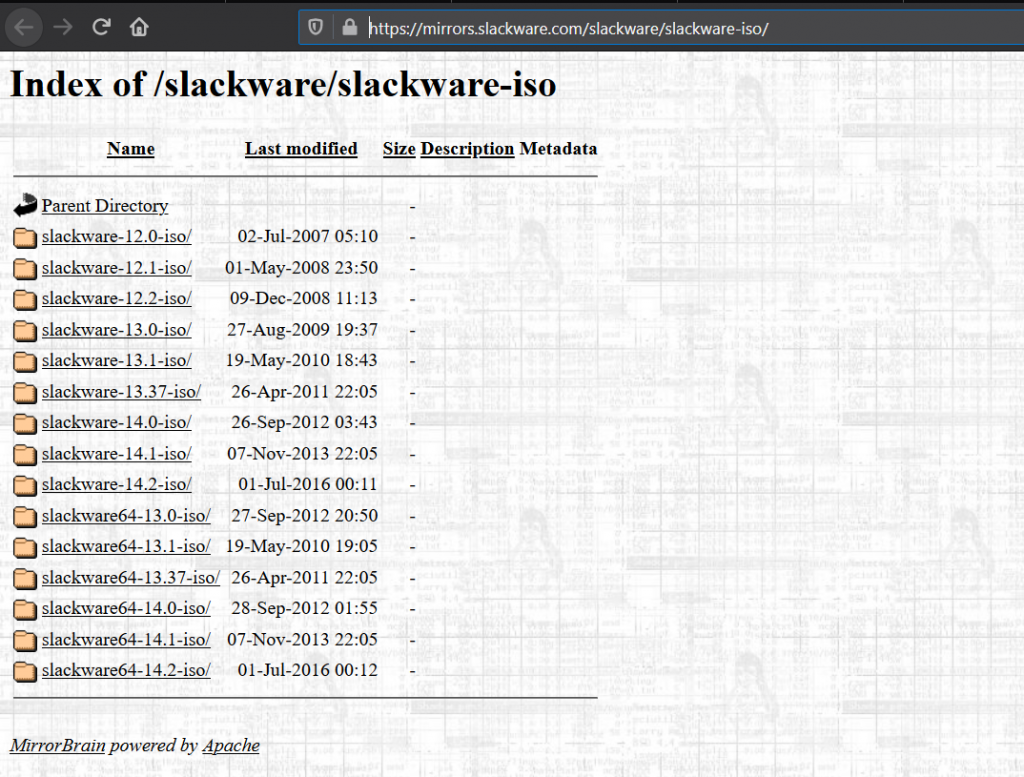This screenshot has height=777, width=1024.
Task: Click the browser back arrow button
Action: click(x=25, y=27)
